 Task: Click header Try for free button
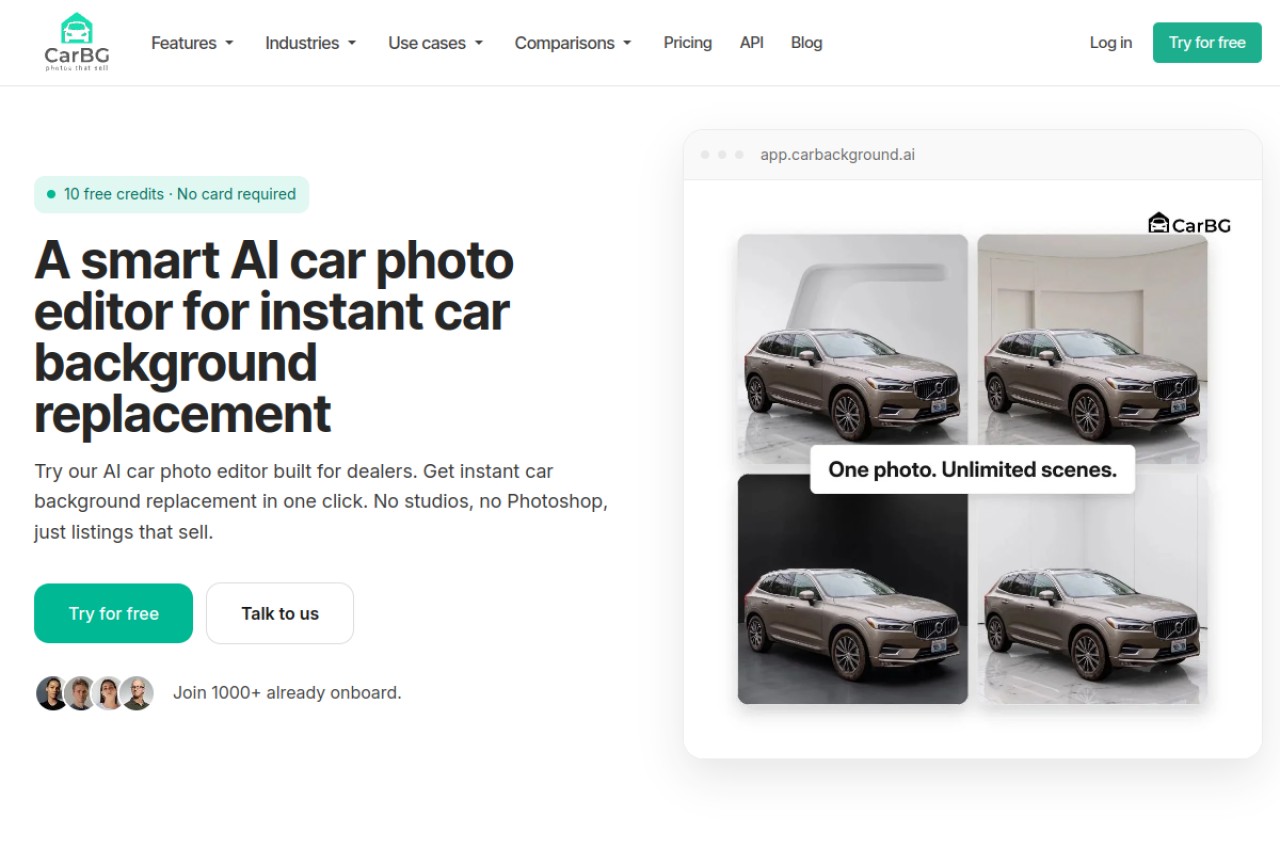1207,43
